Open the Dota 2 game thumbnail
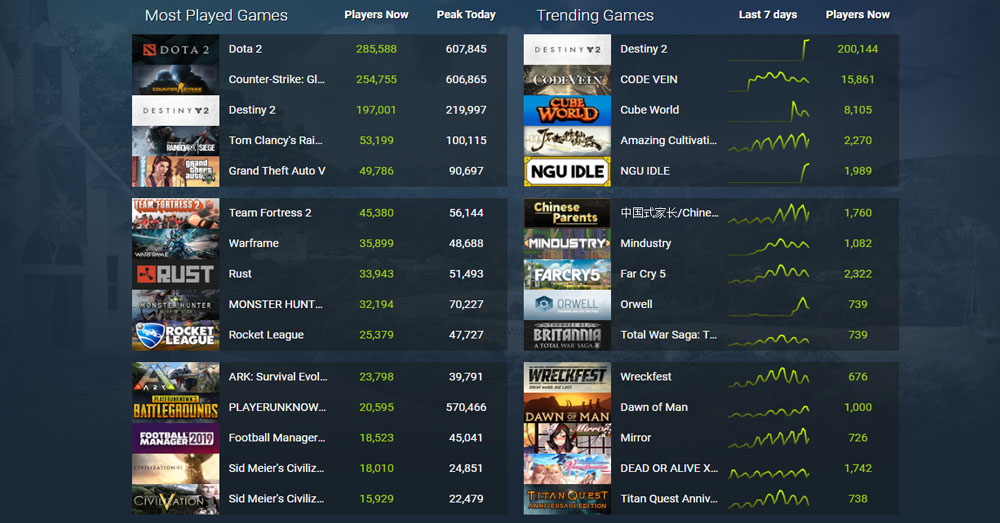This screenshot has height=523, width=1000. 175,49
